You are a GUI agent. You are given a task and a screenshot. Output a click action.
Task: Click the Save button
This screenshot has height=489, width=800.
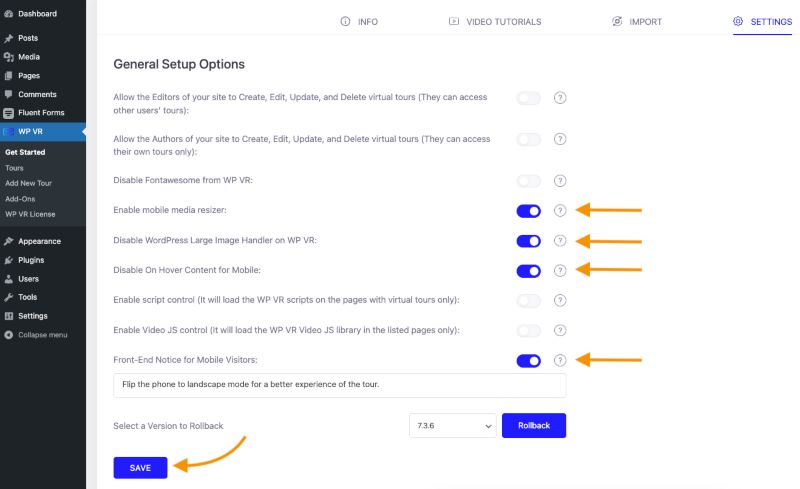(x=140, y=467)
